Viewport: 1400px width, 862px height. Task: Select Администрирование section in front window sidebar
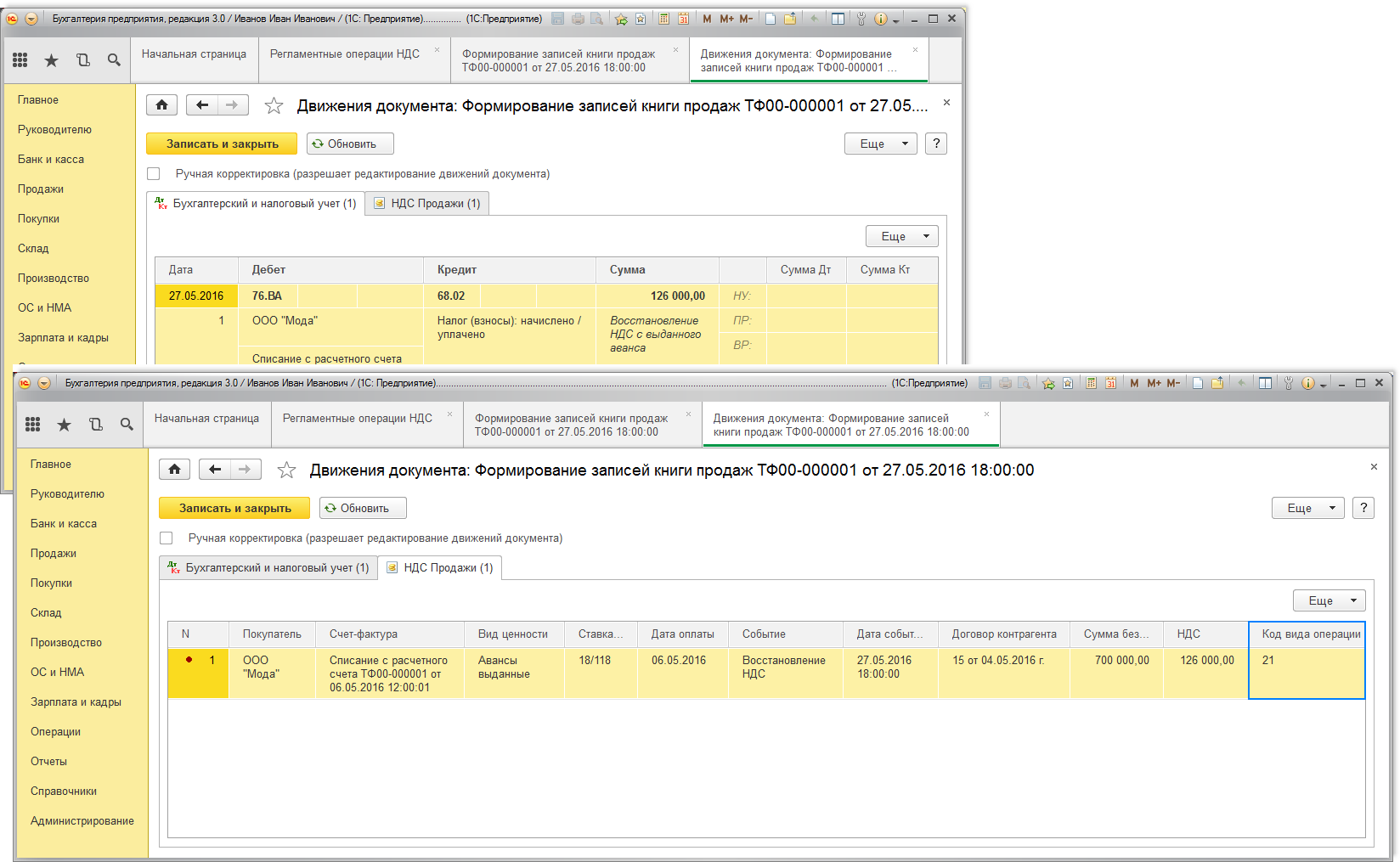[82, 821]
